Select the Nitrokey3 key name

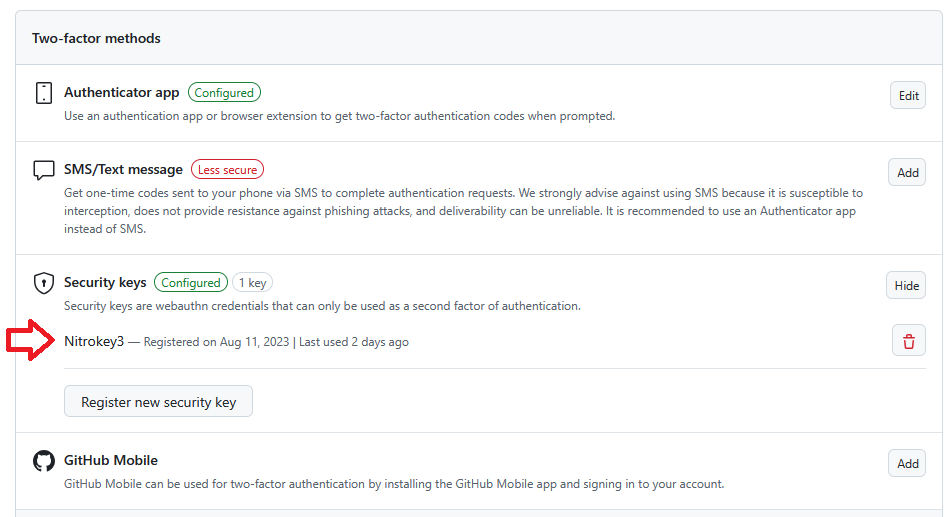pyautogui.click(x=94, y=342)
